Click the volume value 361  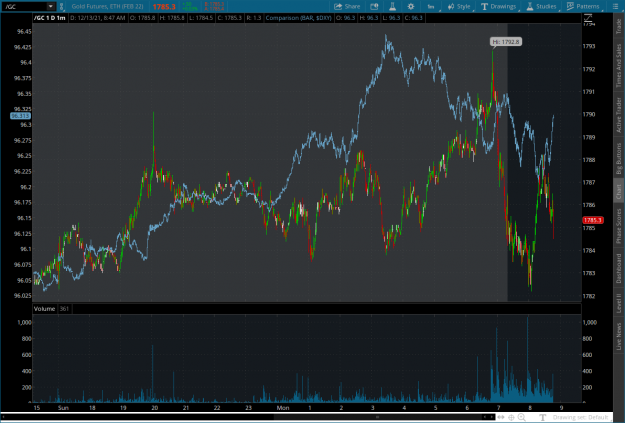[64, 309]
